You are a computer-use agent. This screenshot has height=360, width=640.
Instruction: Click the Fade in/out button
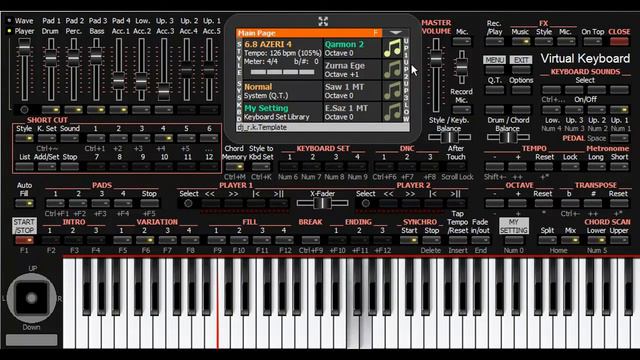pyautogui.click(x=480, y=240)
